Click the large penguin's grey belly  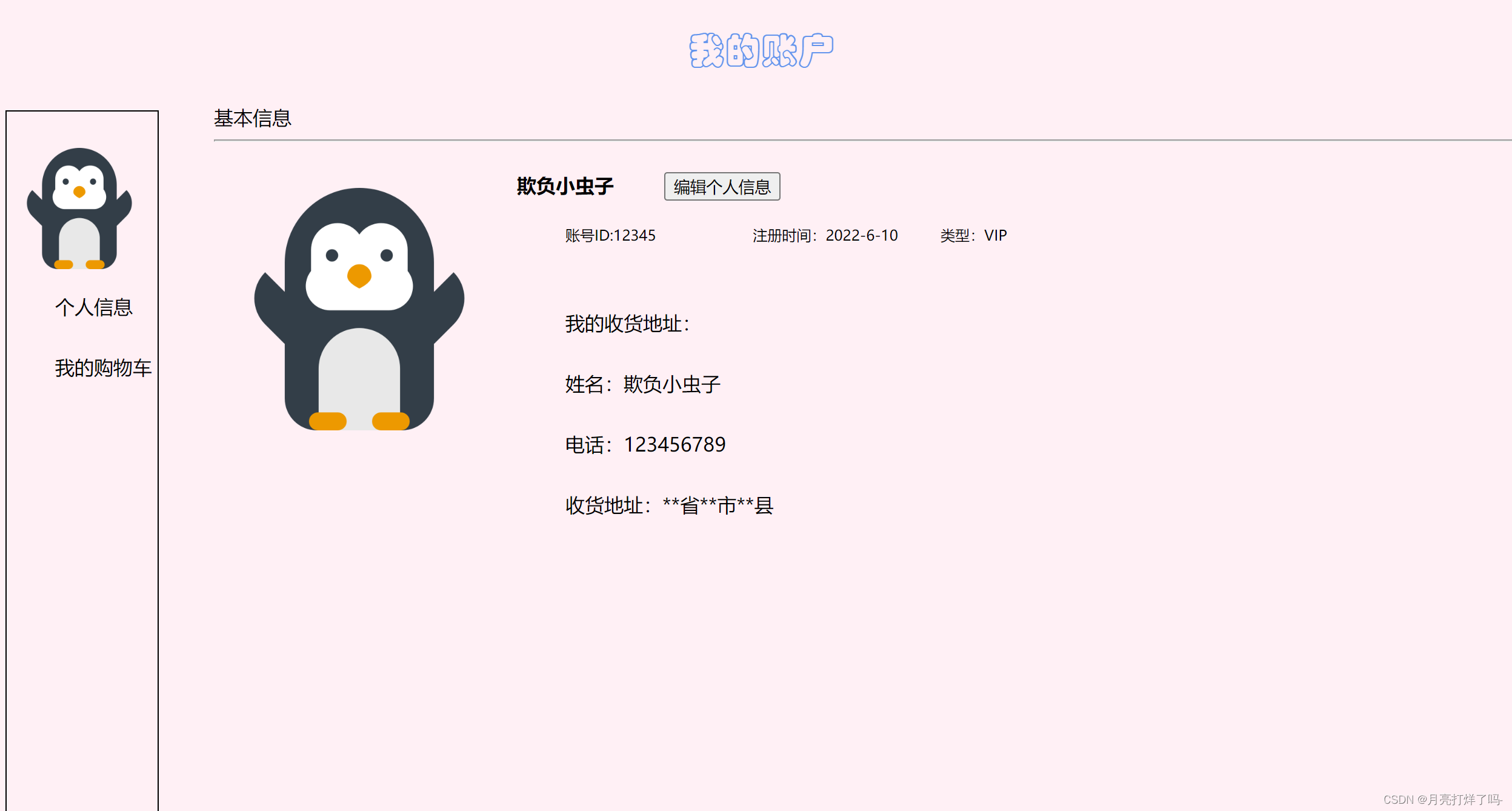coord(359,373)
